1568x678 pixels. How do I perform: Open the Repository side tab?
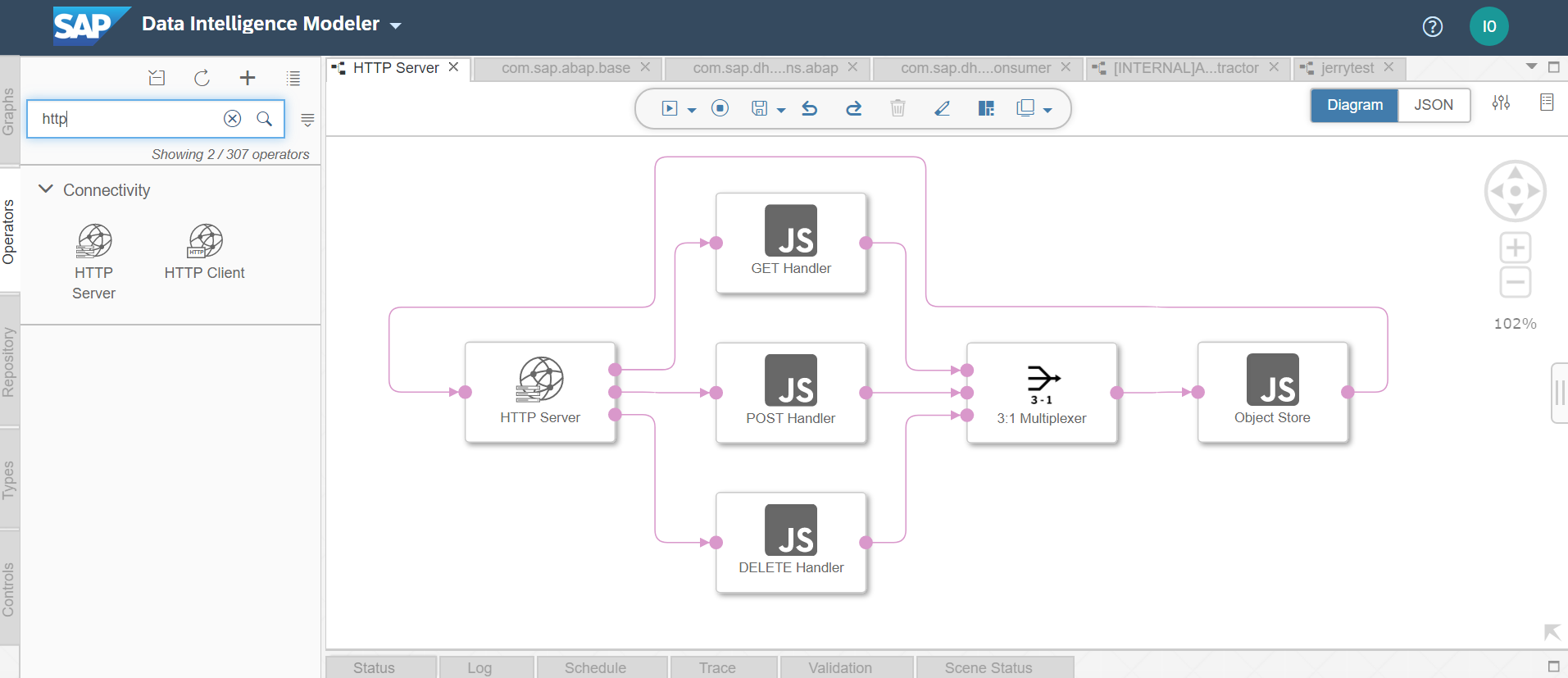(x=9, y=362)
